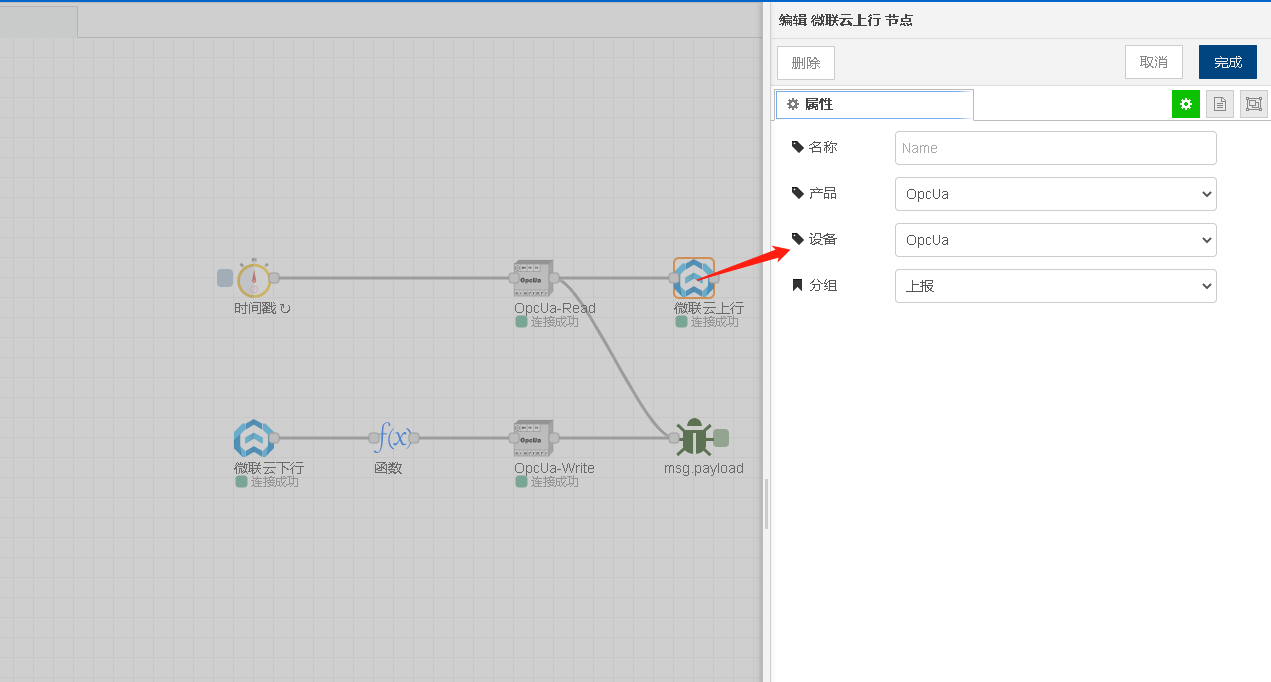Select the 微联云下行 node icon

[x=253, y=438]
